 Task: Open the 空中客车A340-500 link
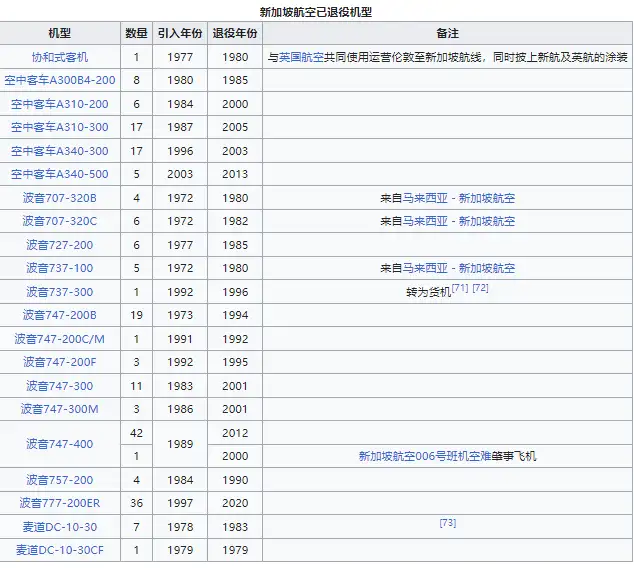[59, 174]
